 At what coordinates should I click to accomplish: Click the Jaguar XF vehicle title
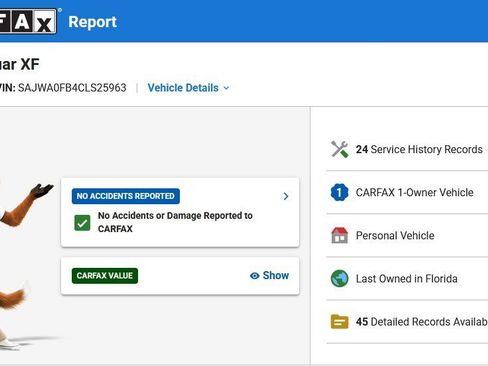(x=19, y=64)
